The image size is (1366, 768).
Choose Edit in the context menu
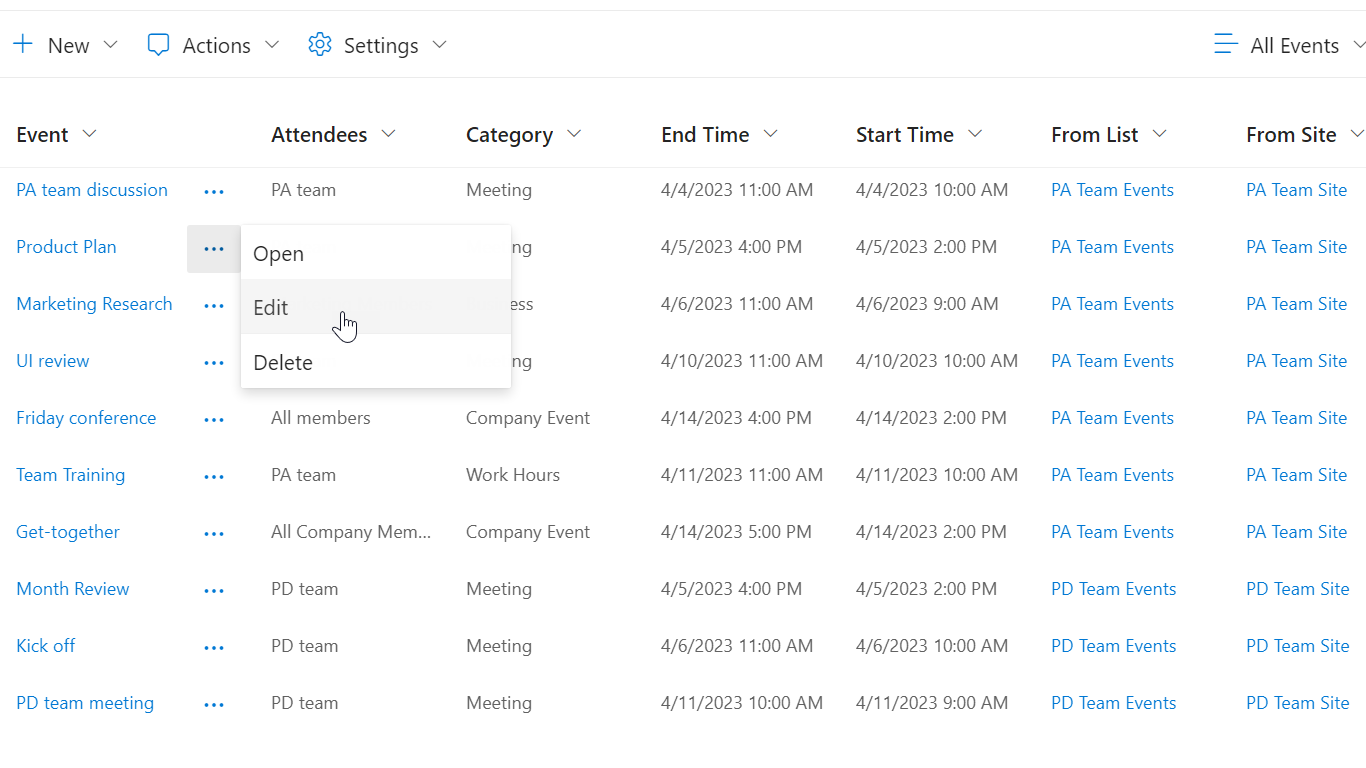(271, 308)
